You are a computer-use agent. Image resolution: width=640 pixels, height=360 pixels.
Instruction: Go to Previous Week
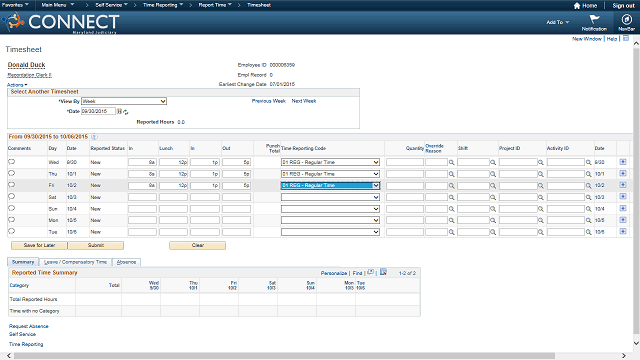pos(269,101)
